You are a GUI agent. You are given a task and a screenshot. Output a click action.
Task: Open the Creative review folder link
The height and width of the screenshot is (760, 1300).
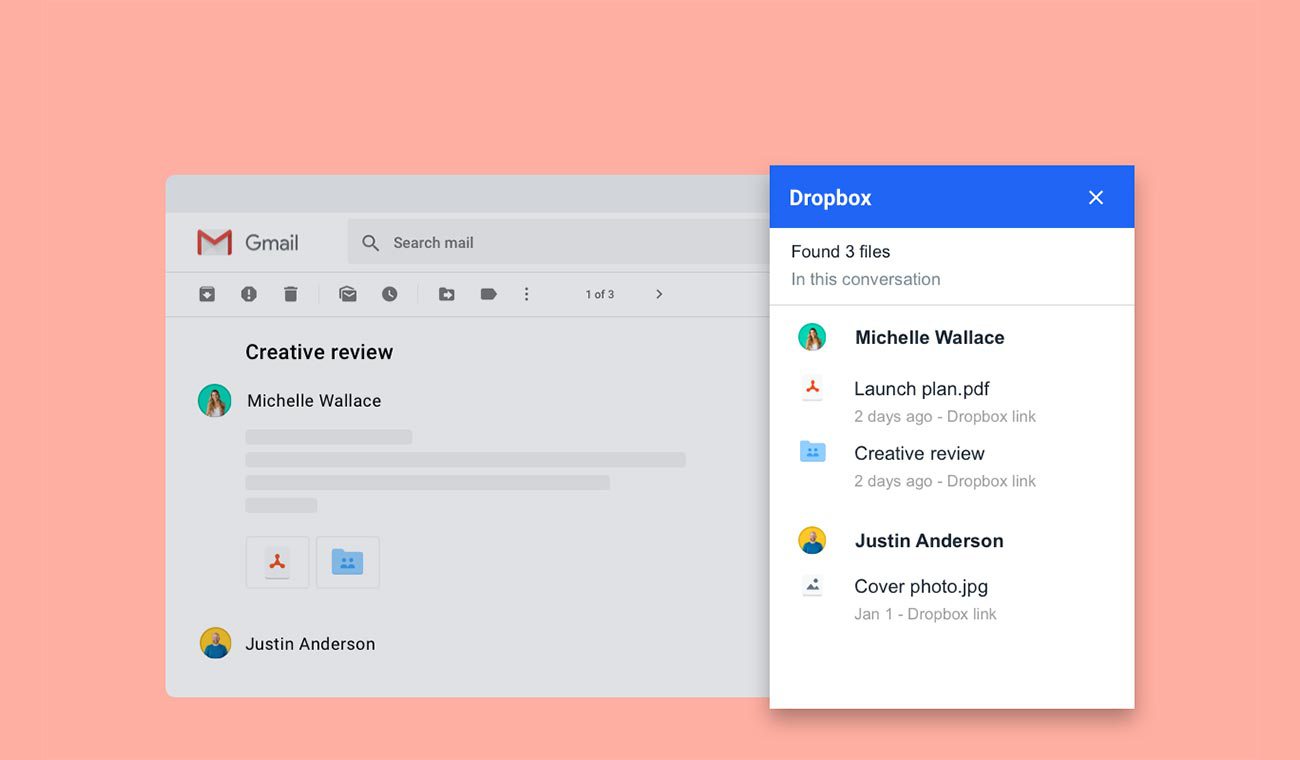click(x=919, y=454)
